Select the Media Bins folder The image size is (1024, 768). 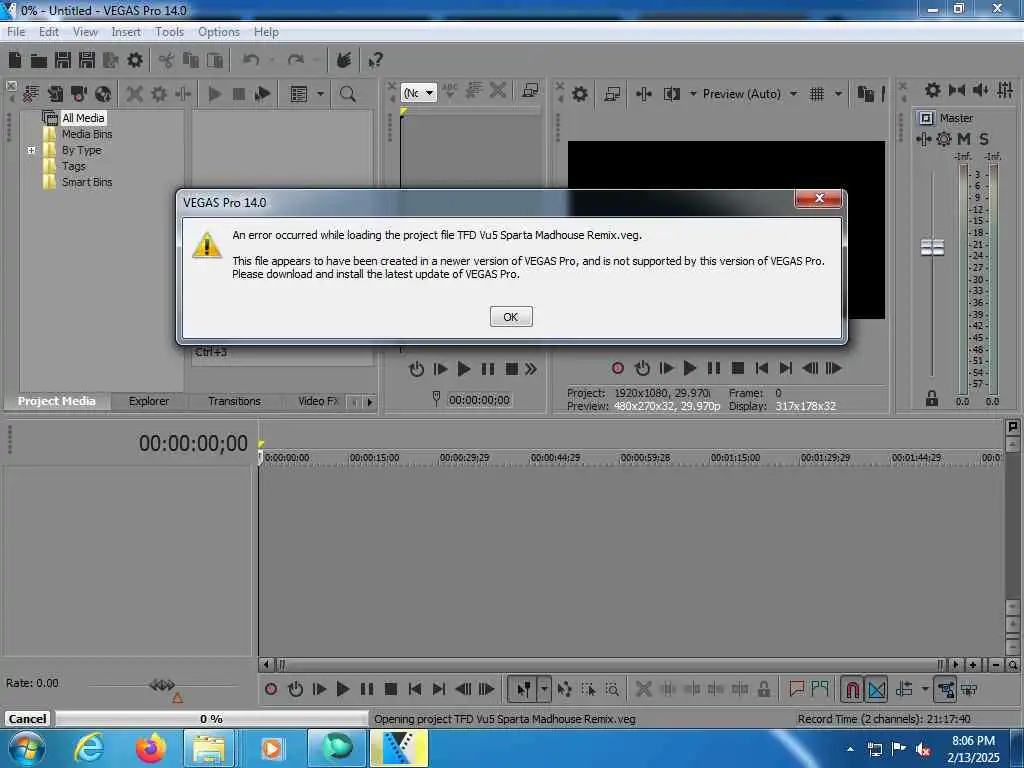[x=87, y=134]
